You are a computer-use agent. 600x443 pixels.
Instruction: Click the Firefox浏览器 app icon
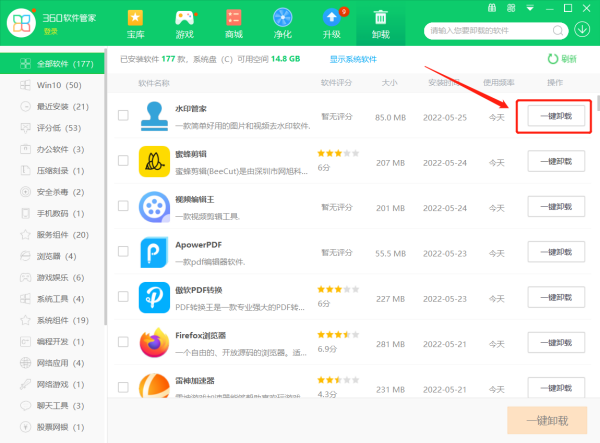coord(154,343)
